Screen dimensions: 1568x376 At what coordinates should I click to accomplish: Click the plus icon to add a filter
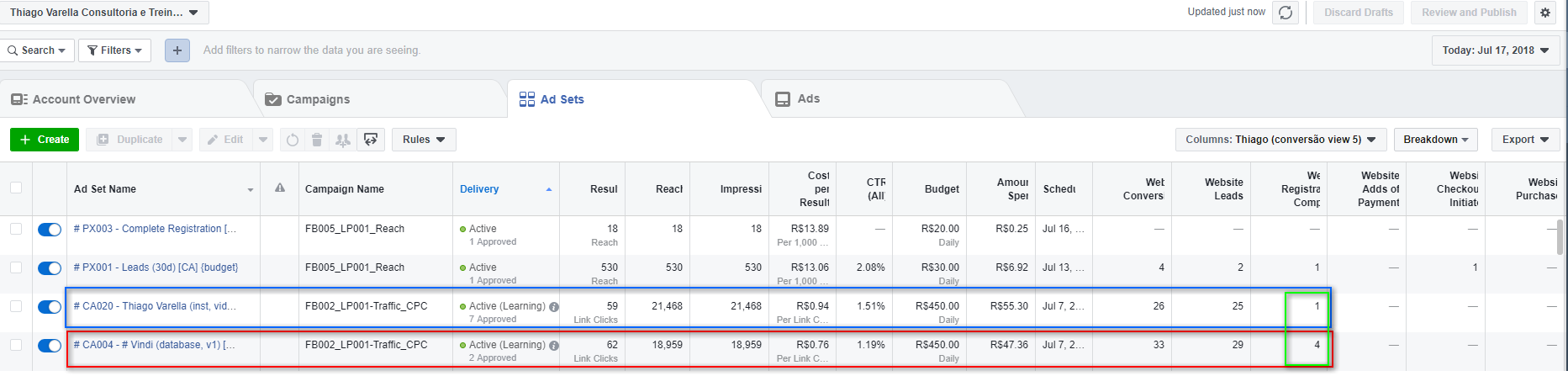click(177, 50)
